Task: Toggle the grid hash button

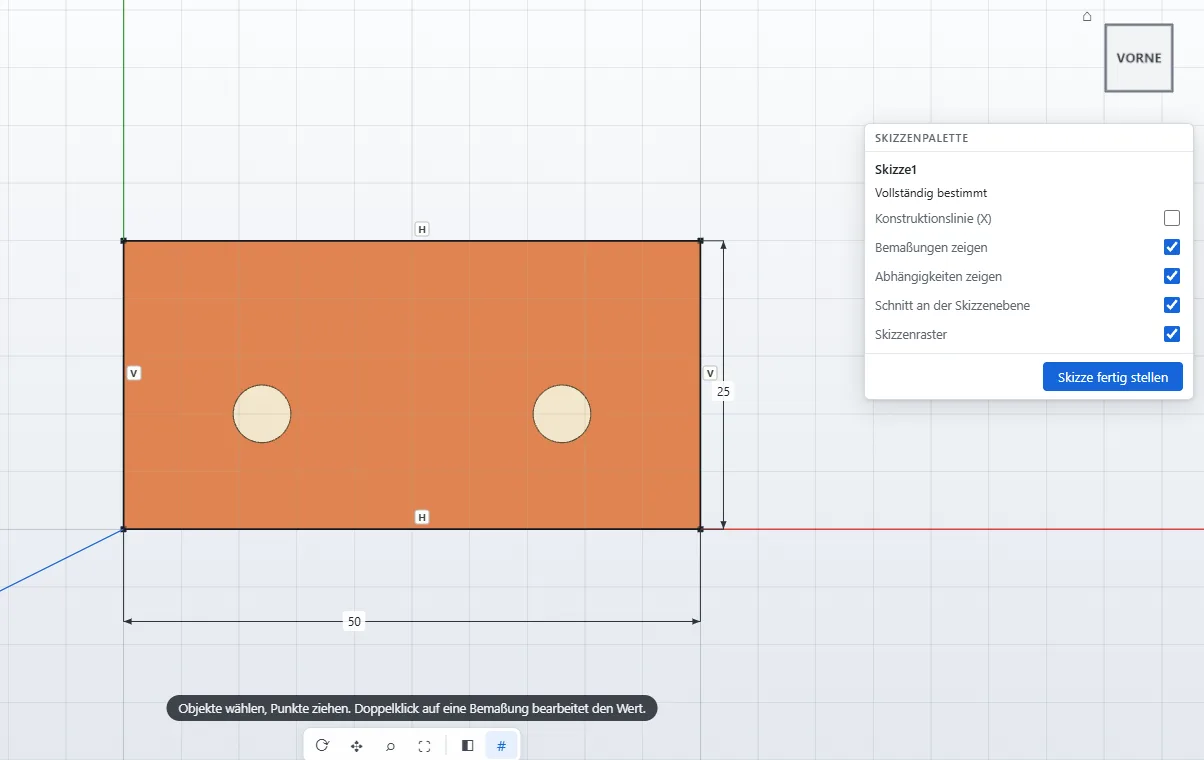Action: coord(501,745)
